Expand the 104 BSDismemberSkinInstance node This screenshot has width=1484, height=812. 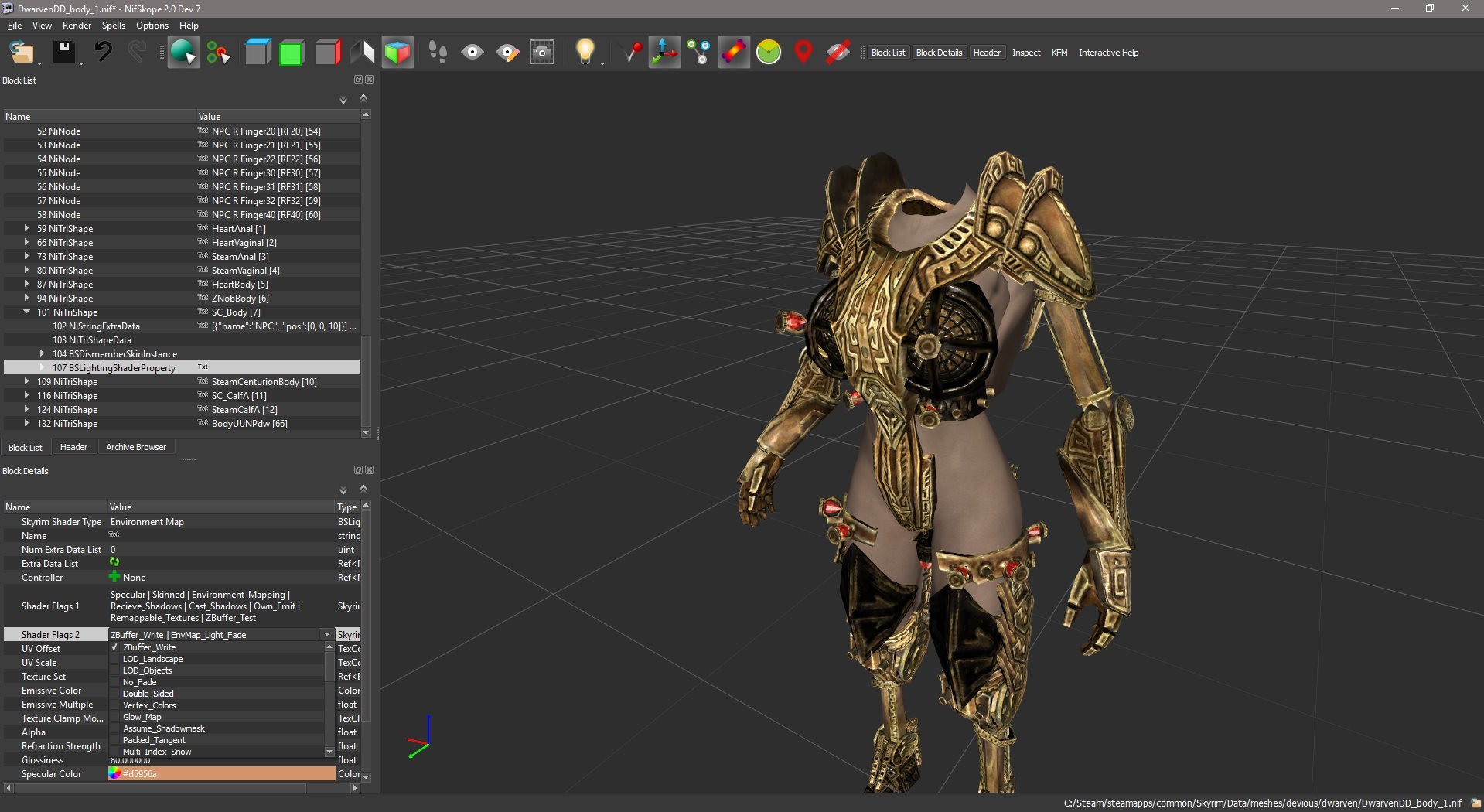click(42, 353)
